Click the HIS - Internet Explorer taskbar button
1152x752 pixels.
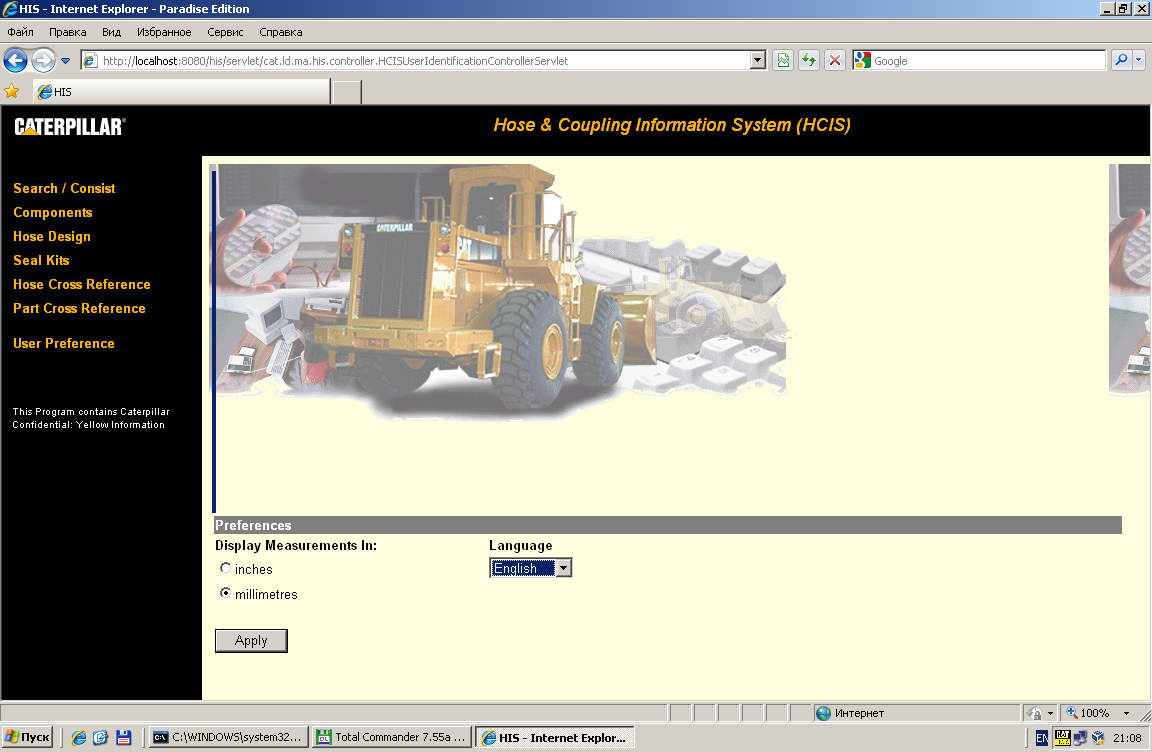tap(555, 737)
